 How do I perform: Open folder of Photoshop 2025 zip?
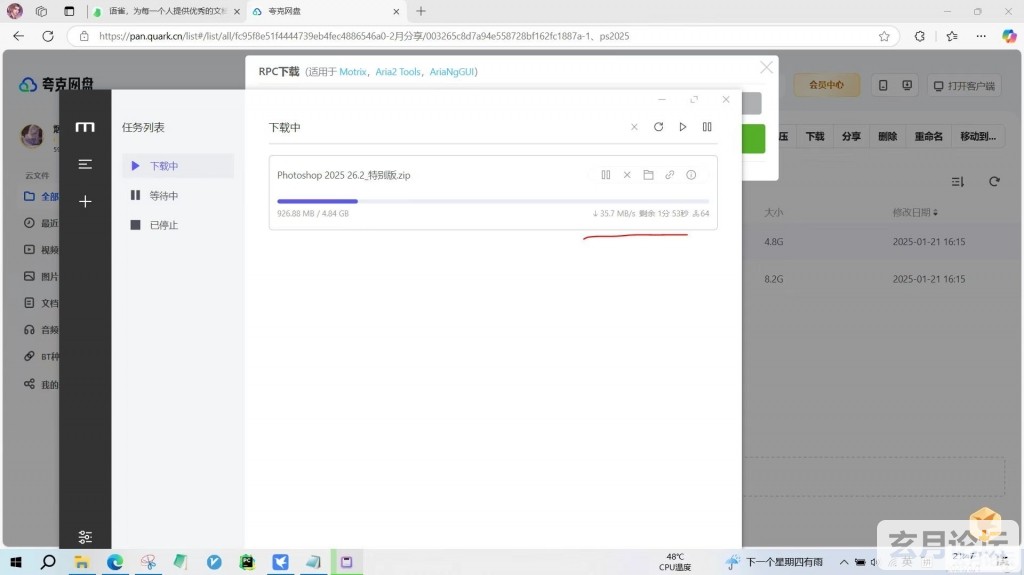pos(648,174)
